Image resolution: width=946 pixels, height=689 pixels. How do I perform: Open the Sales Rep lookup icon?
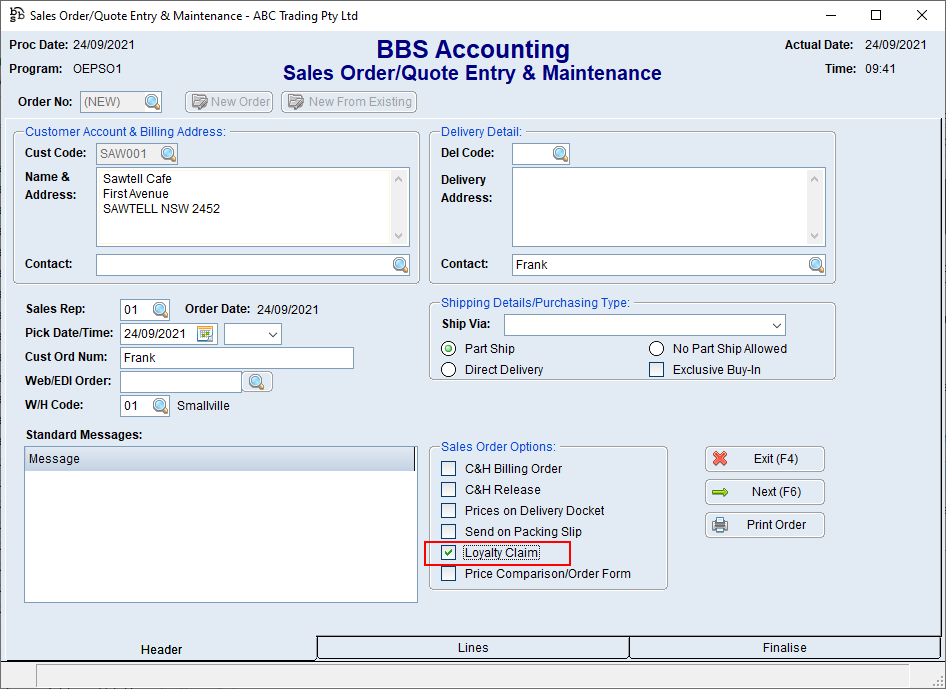tap(160, 310)
